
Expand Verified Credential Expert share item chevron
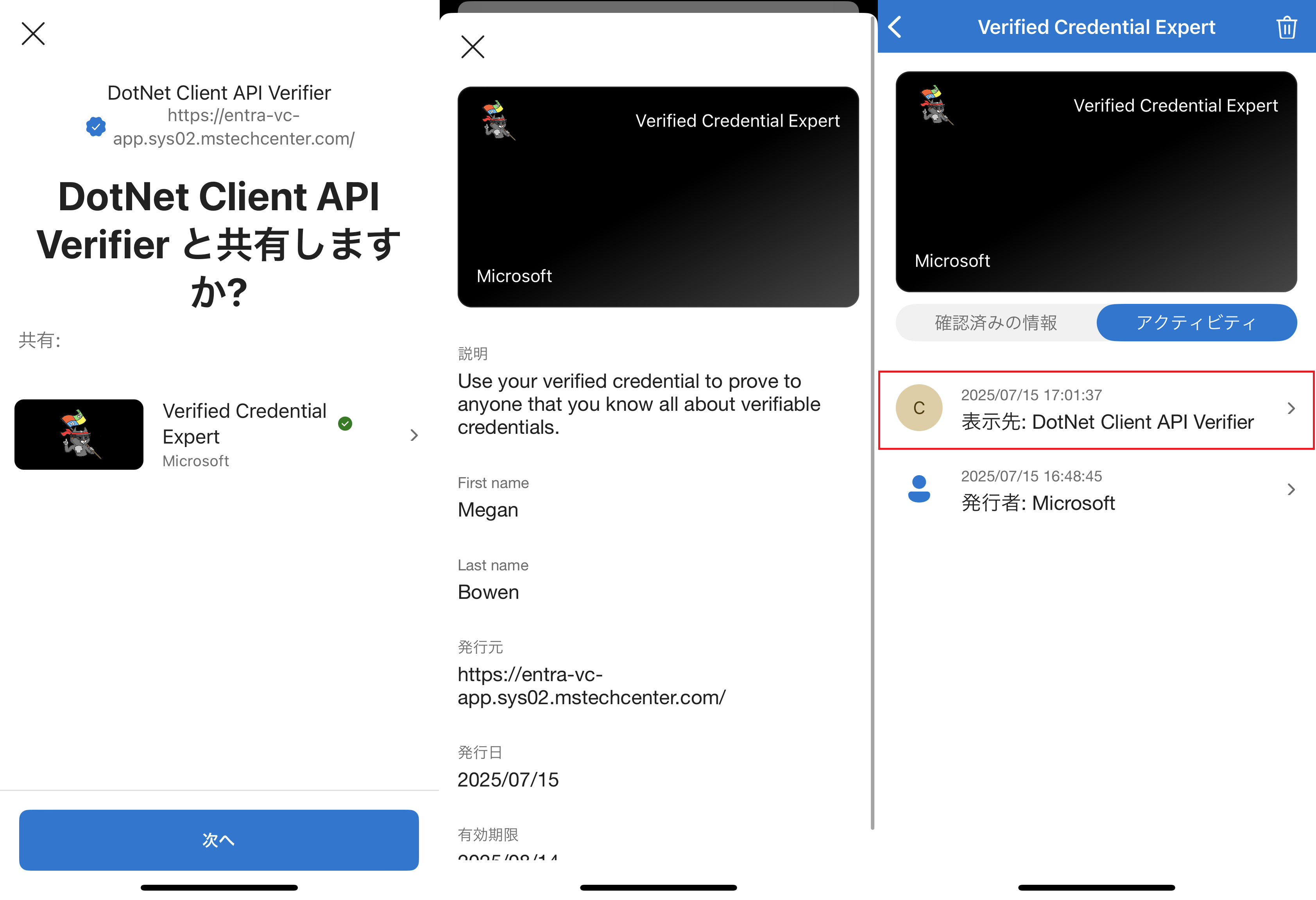pyautogui.click(x=414, y=435)
